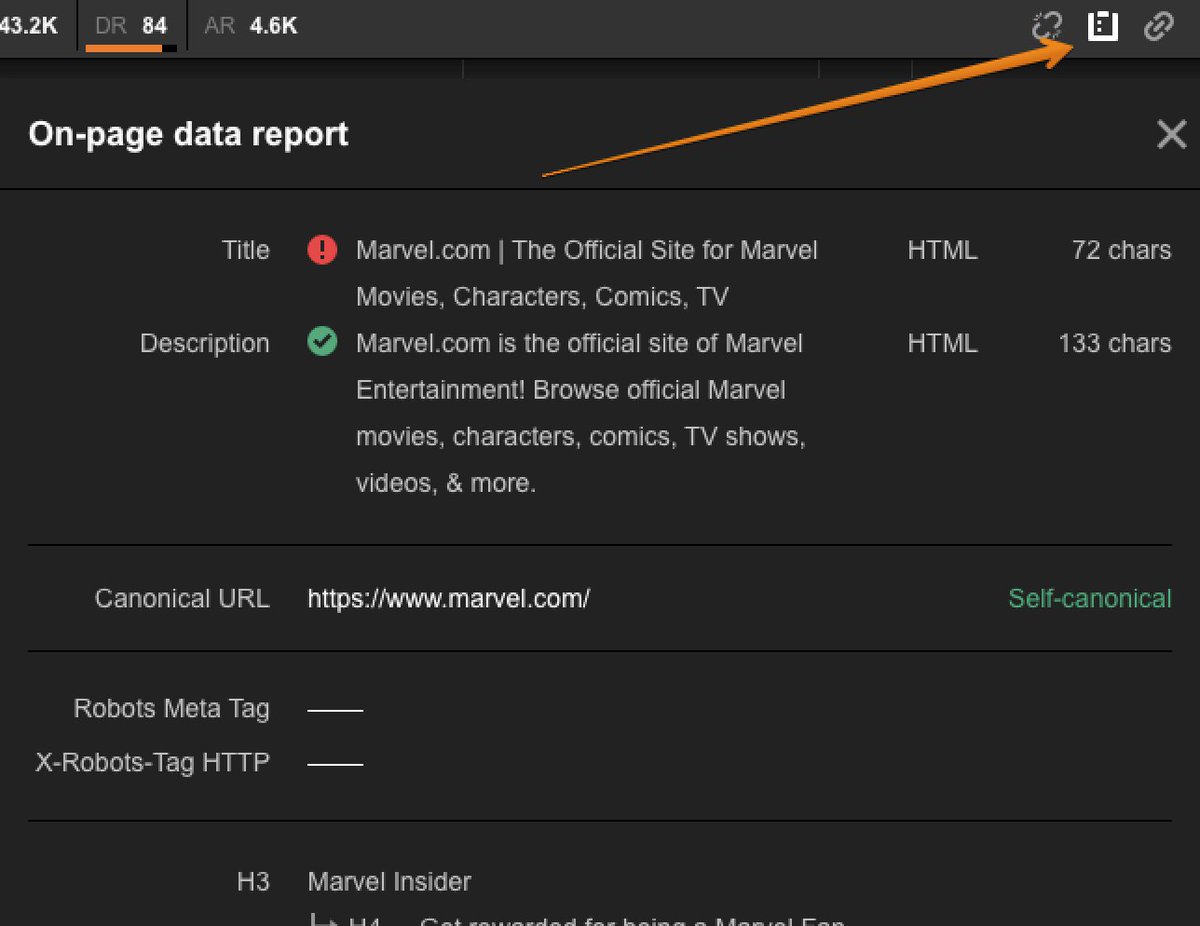Screen dimensions: 1200x926
Task: Click the X-Robots-Tag HTTP label
Action: coord(152,762)
